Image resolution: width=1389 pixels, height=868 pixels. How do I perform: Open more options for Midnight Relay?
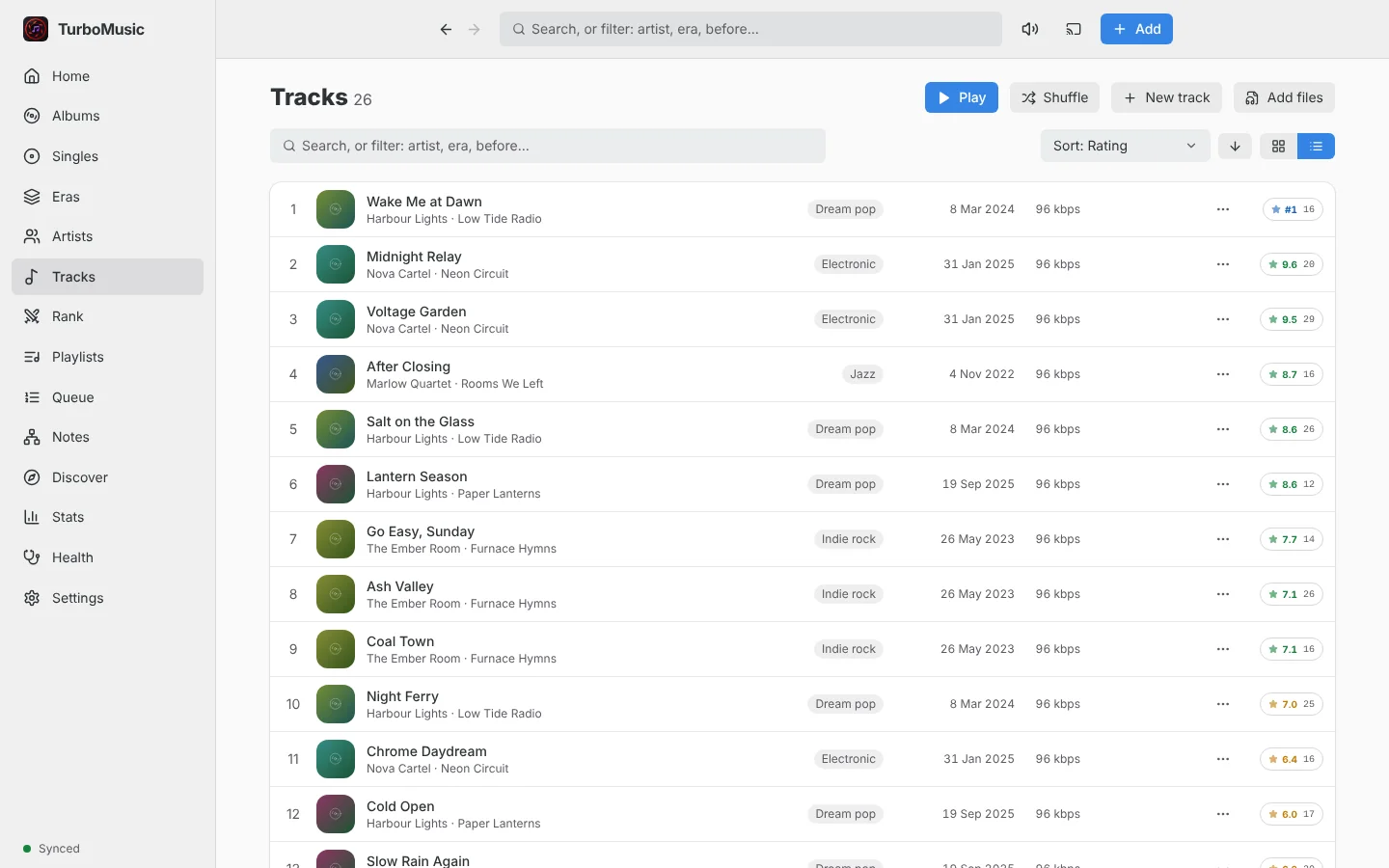coord(1223,264)
